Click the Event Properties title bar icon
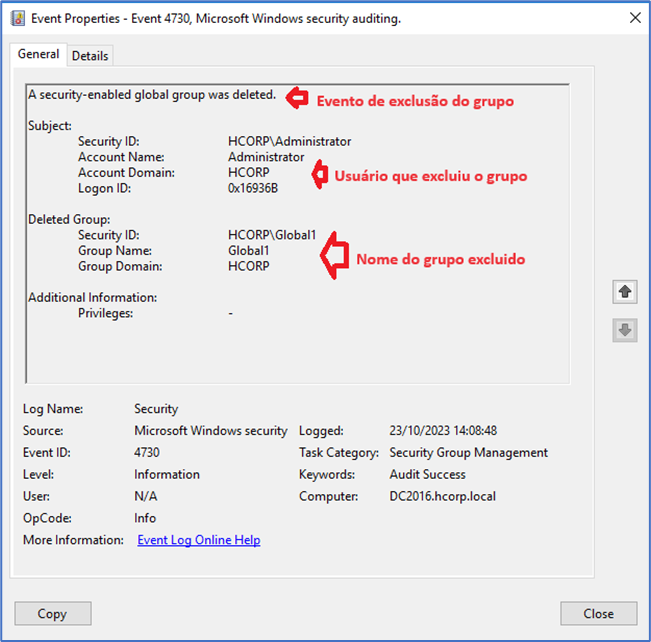The width and height of the screenshot is (651, 642). pyautogui.click(x=17, y=18)
